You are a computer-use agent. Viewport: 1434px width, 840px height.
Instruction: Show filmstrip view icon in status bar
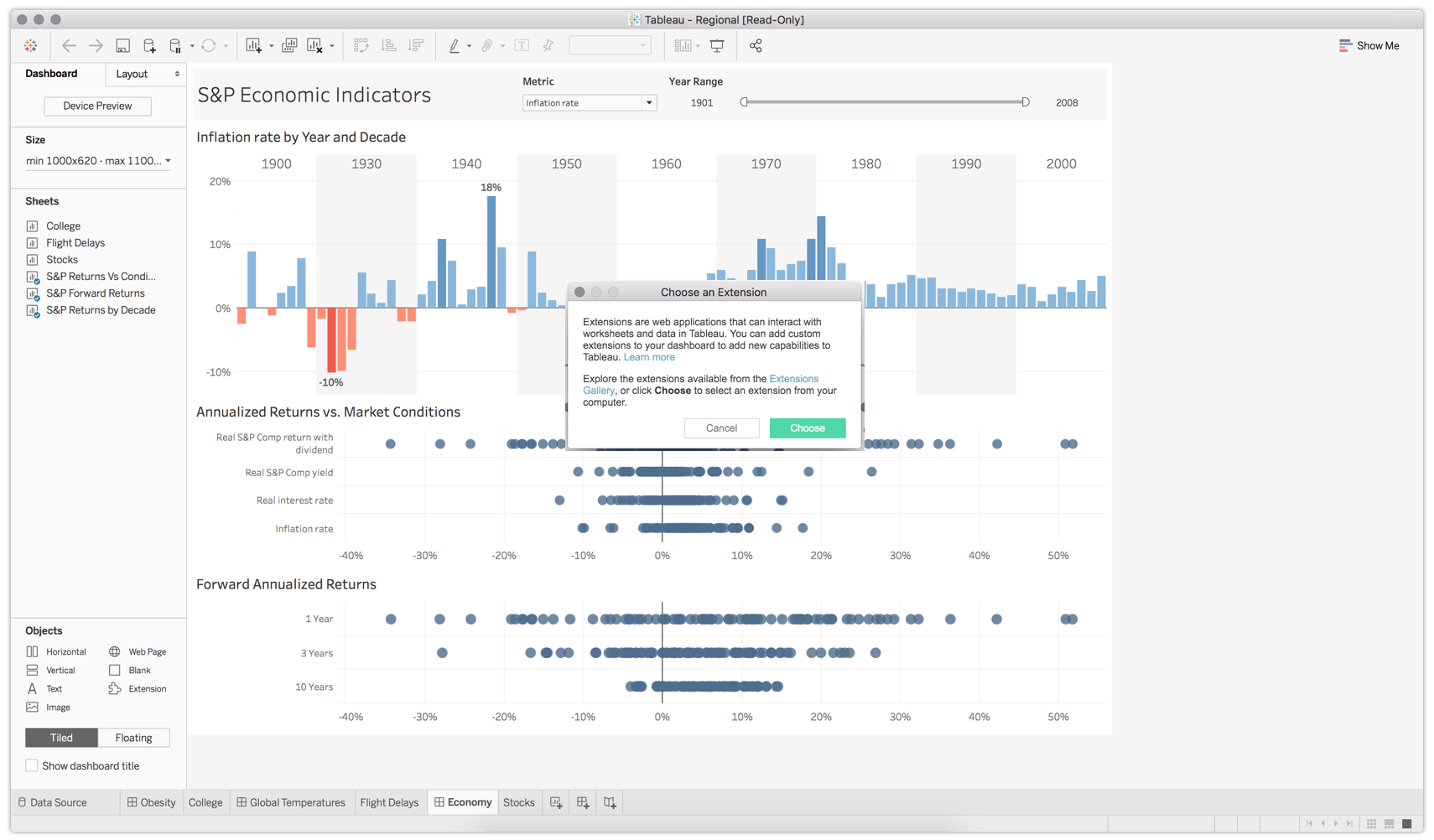coord(1390,824)
